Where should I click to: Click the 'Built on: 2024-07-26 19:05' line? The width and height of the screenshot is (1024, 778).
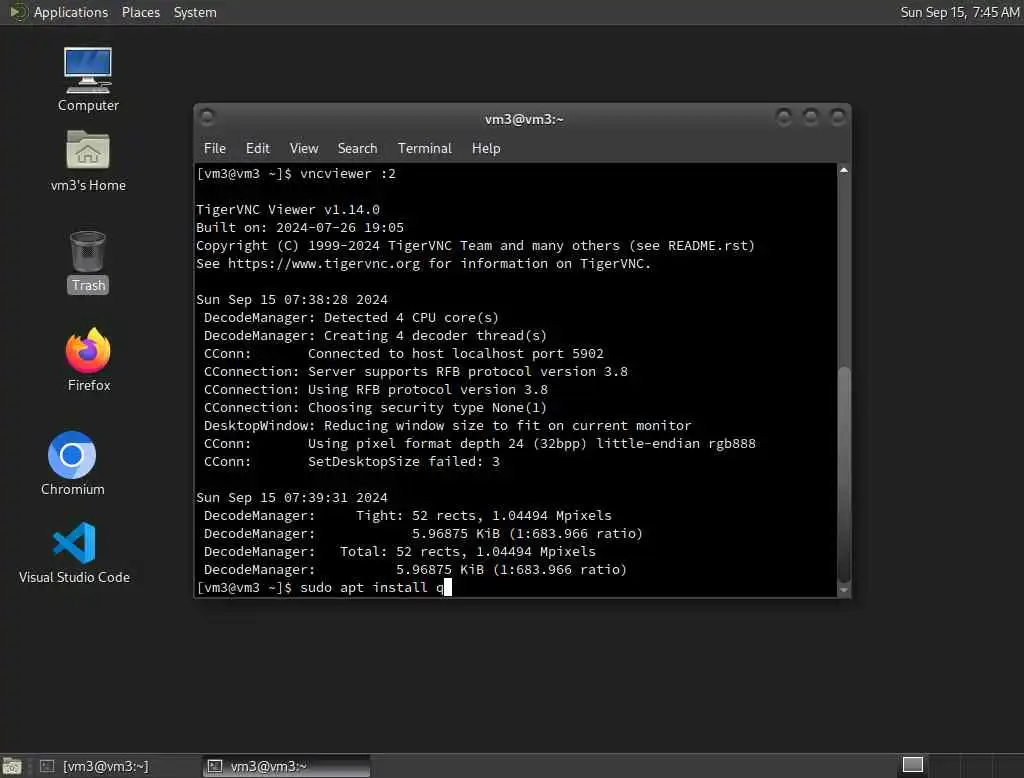(x=300, y=227)
